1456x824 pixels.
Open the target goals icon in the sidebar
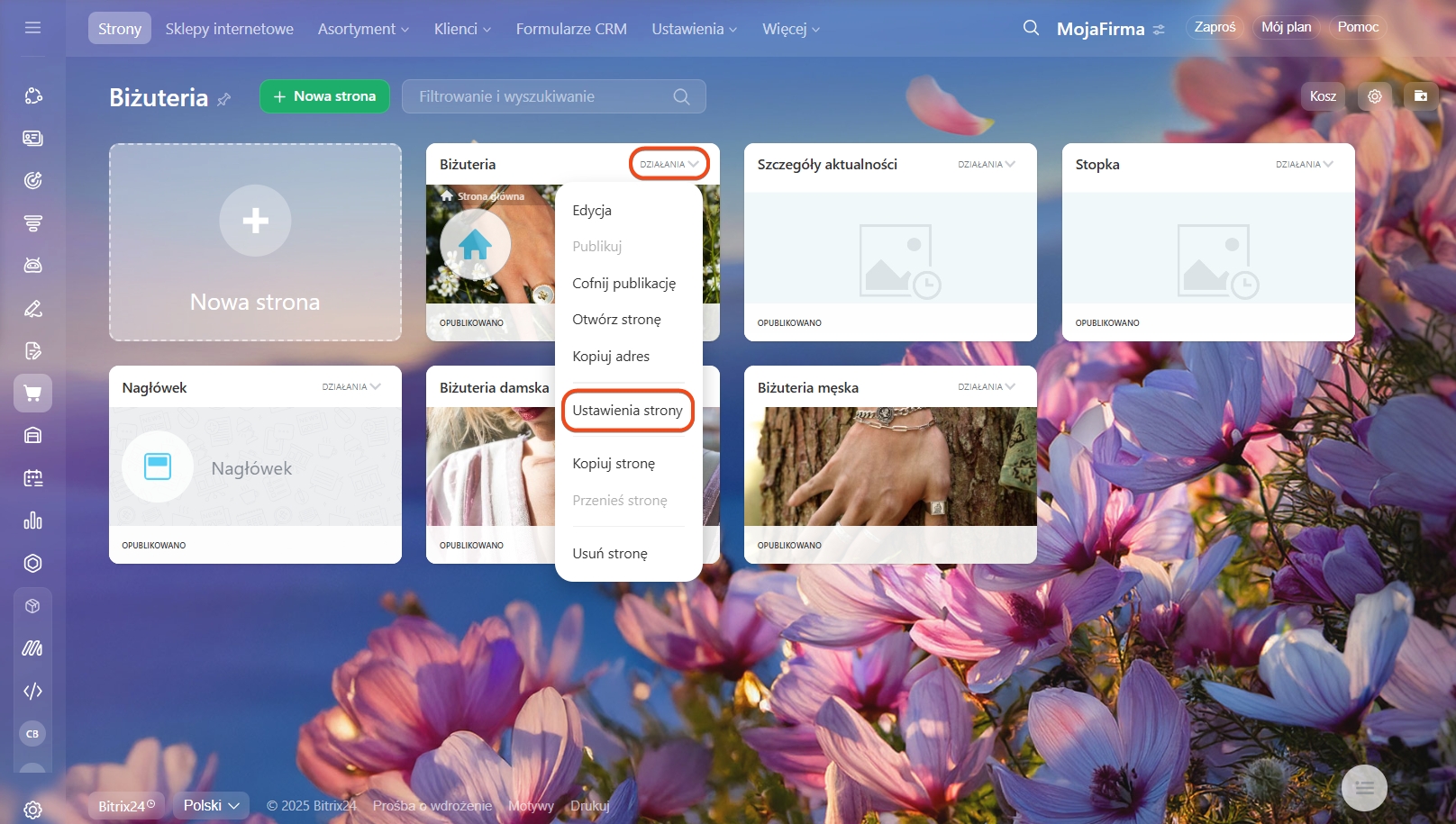pos(32,180)
